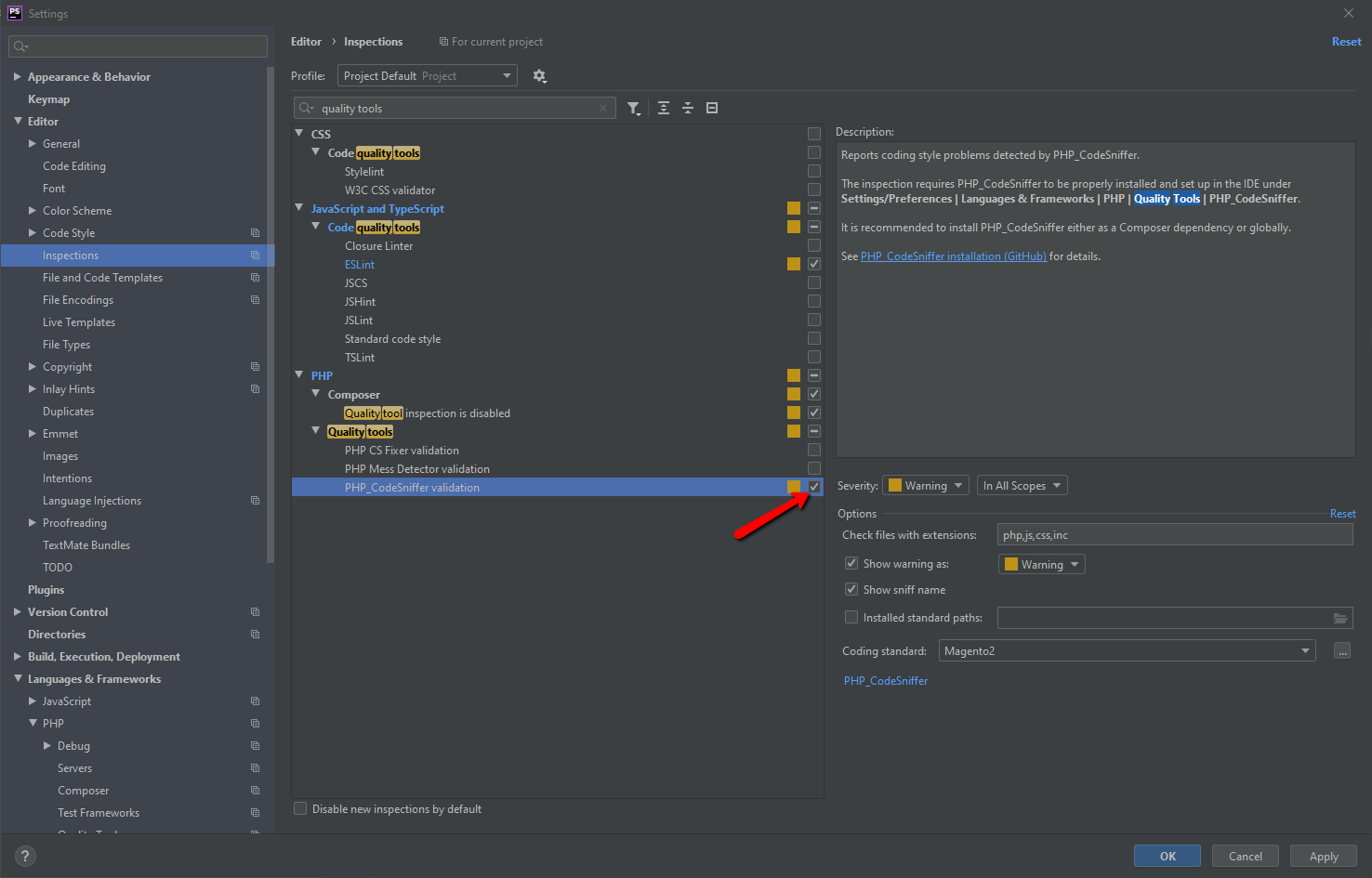
Task: Open the In All Scopes dropdown
Action: pos(1022,486)
